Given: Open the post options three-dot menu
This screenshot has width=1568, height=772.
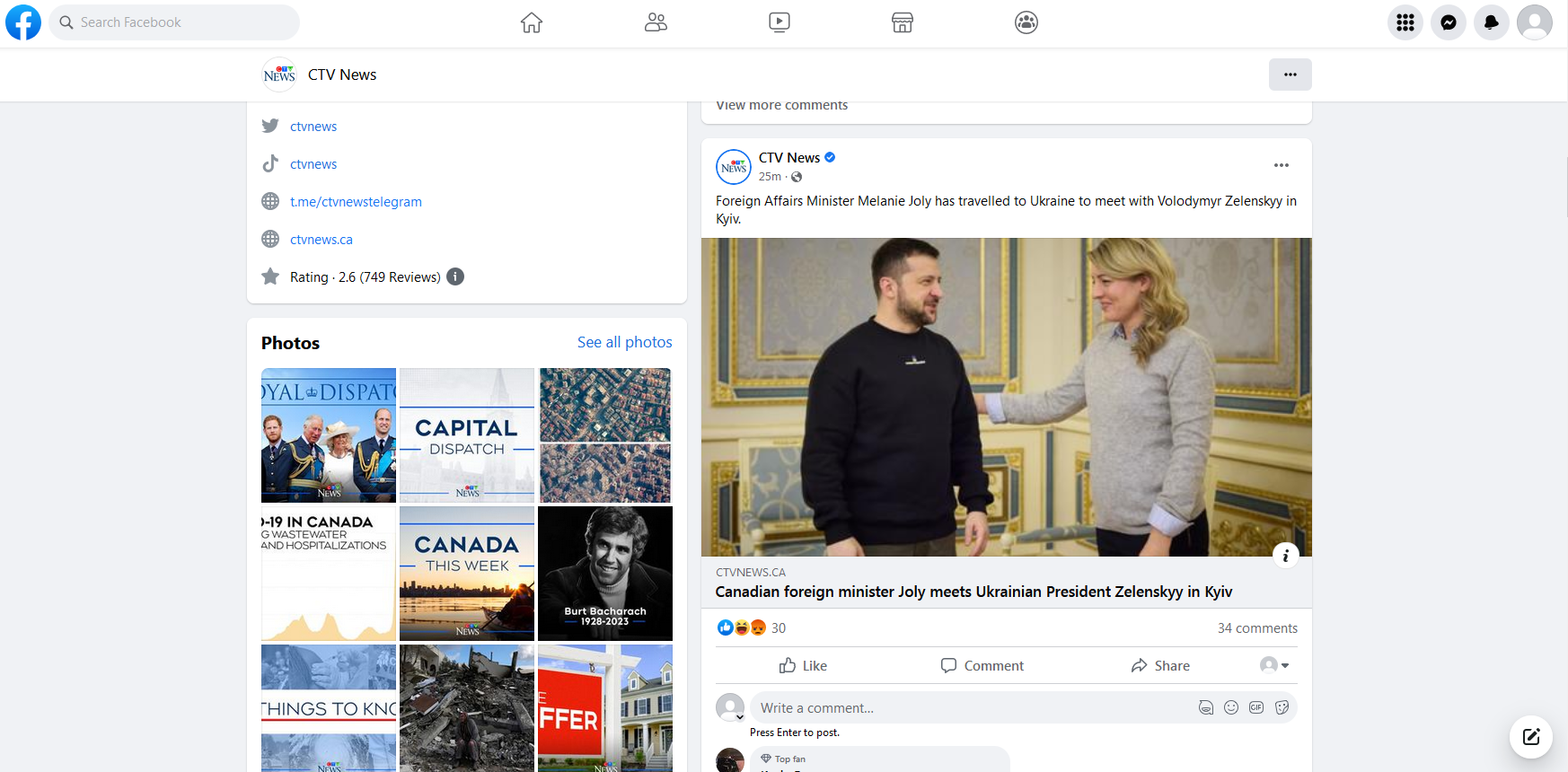Looking at the screenshot, I should [1282, 165].
